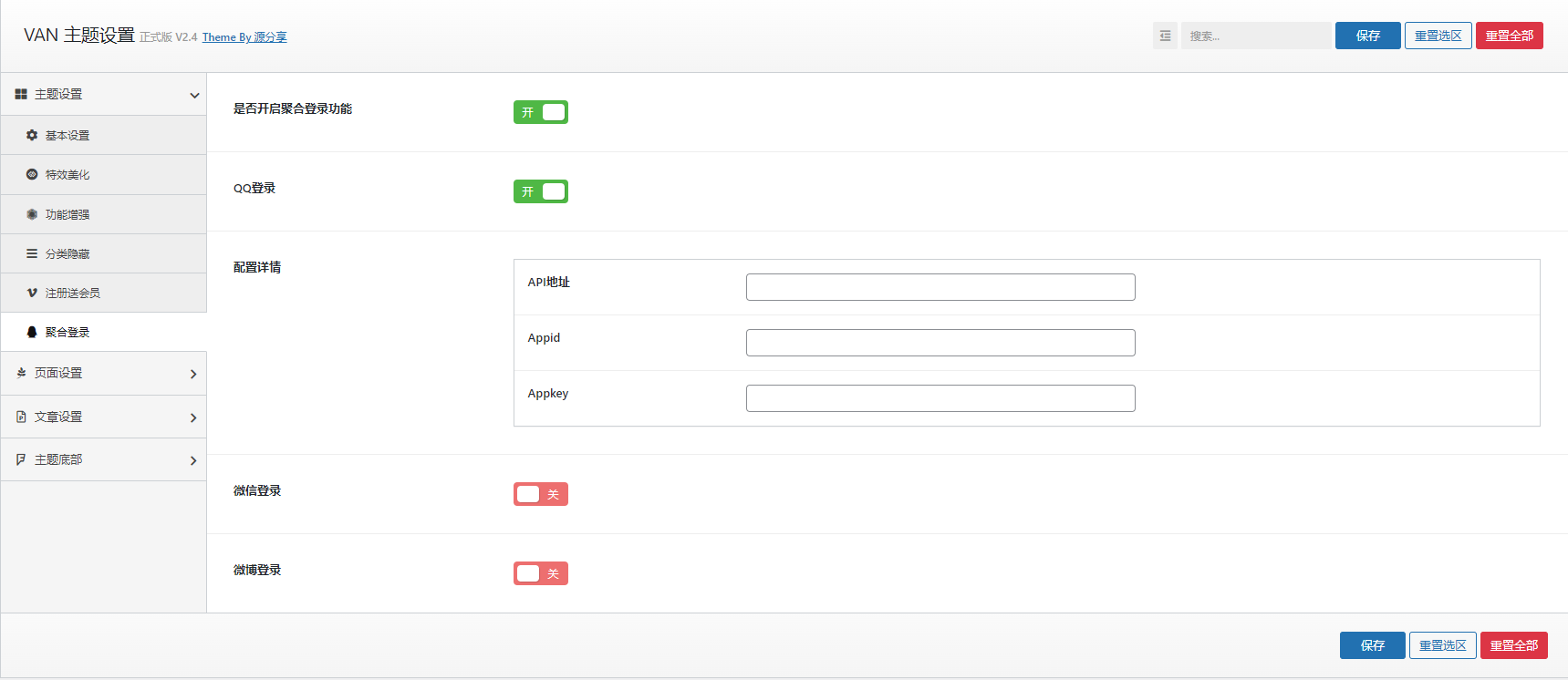Click the list icon beside 分类隐藏
The width and height of the screenshot is (1568, 680).
click(x=32, y=253)
